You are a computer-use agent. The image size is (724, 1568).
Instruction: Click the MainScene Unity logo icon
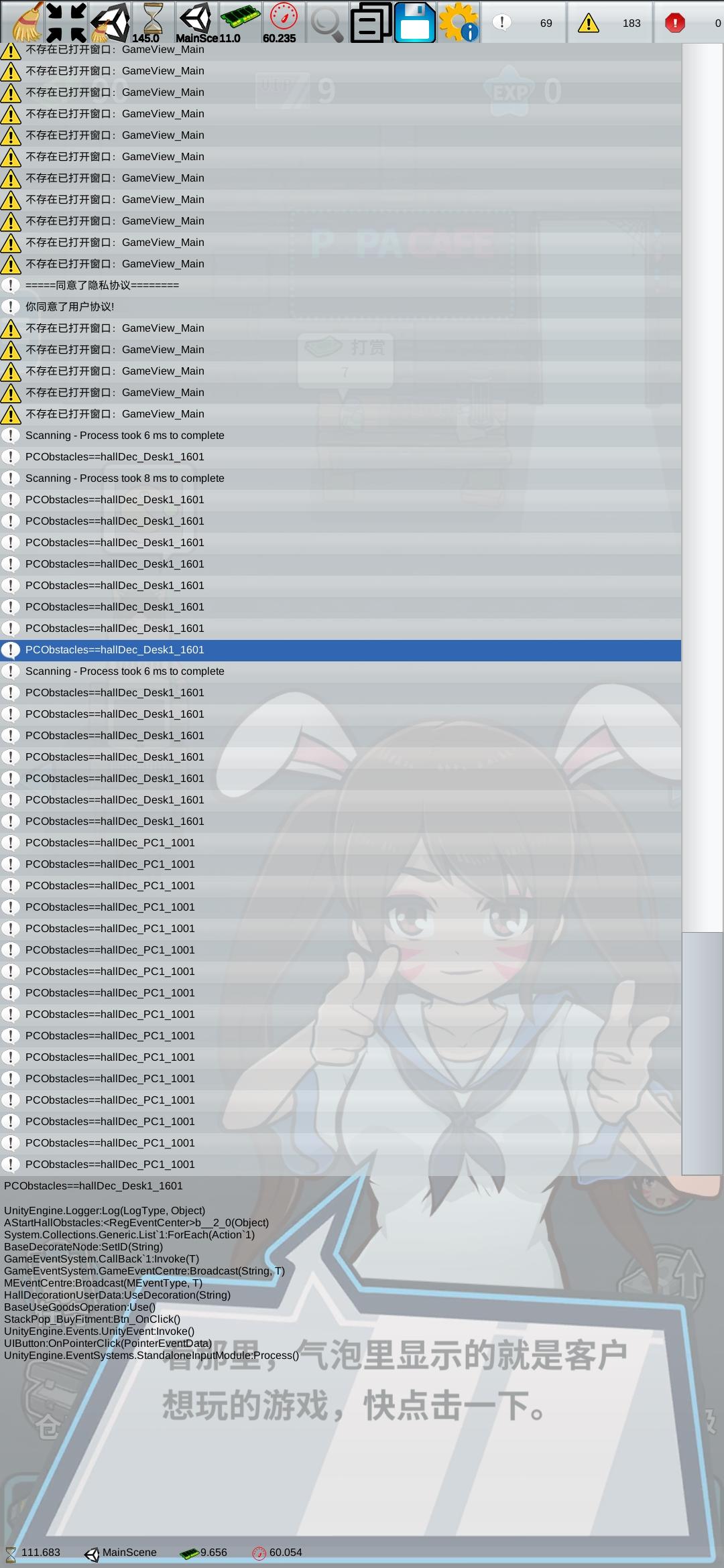click(196, 21)
